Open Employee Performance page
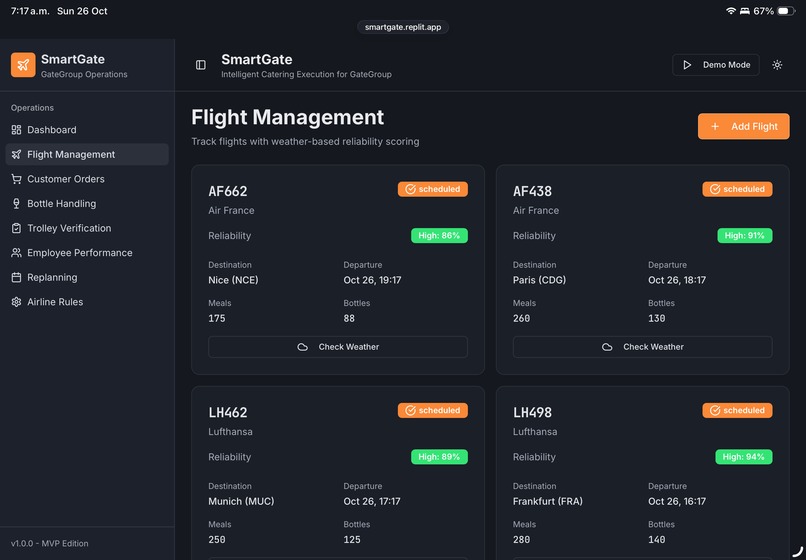This screenshot has width=806, height=560. tap(87, 252)
